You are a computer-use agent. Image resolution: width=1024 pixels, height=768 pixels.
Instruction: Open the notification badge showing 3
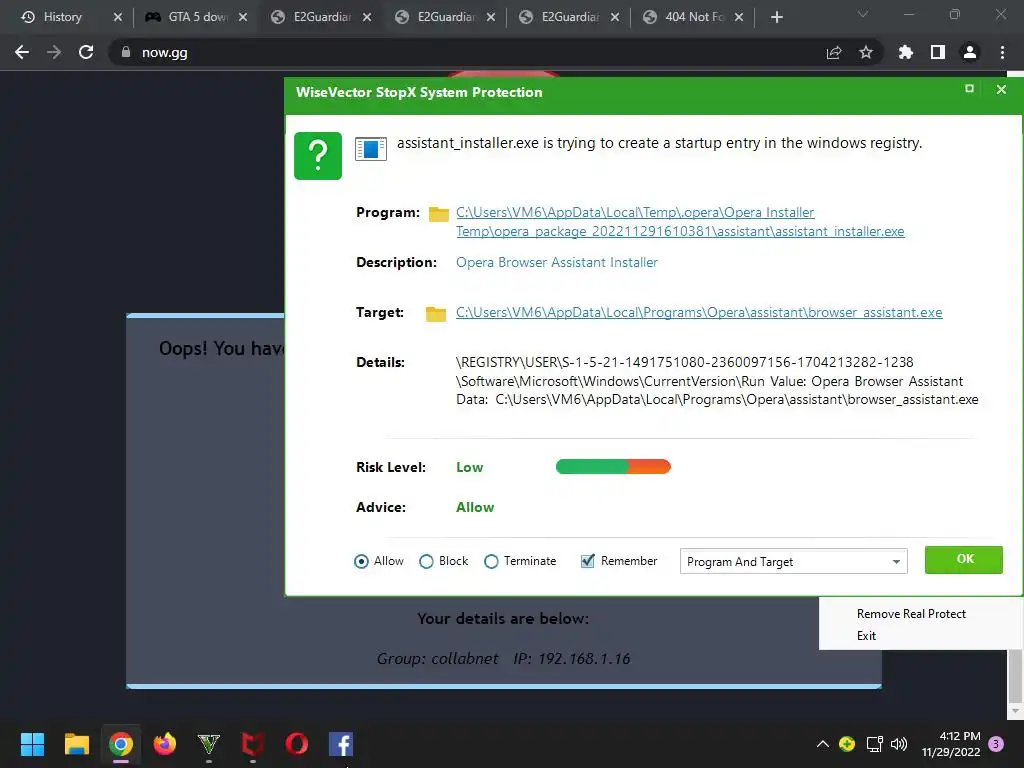pos(996,744)
